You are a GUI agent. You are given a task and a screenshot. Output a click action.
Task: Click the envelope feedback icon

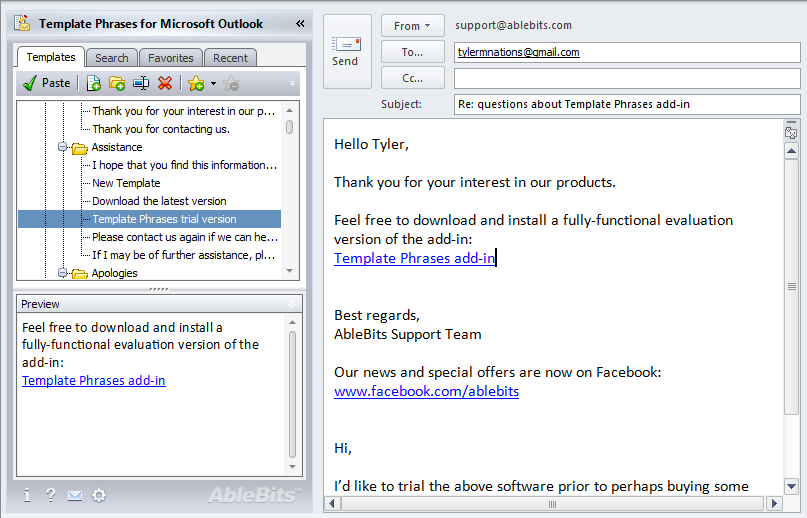75,496
